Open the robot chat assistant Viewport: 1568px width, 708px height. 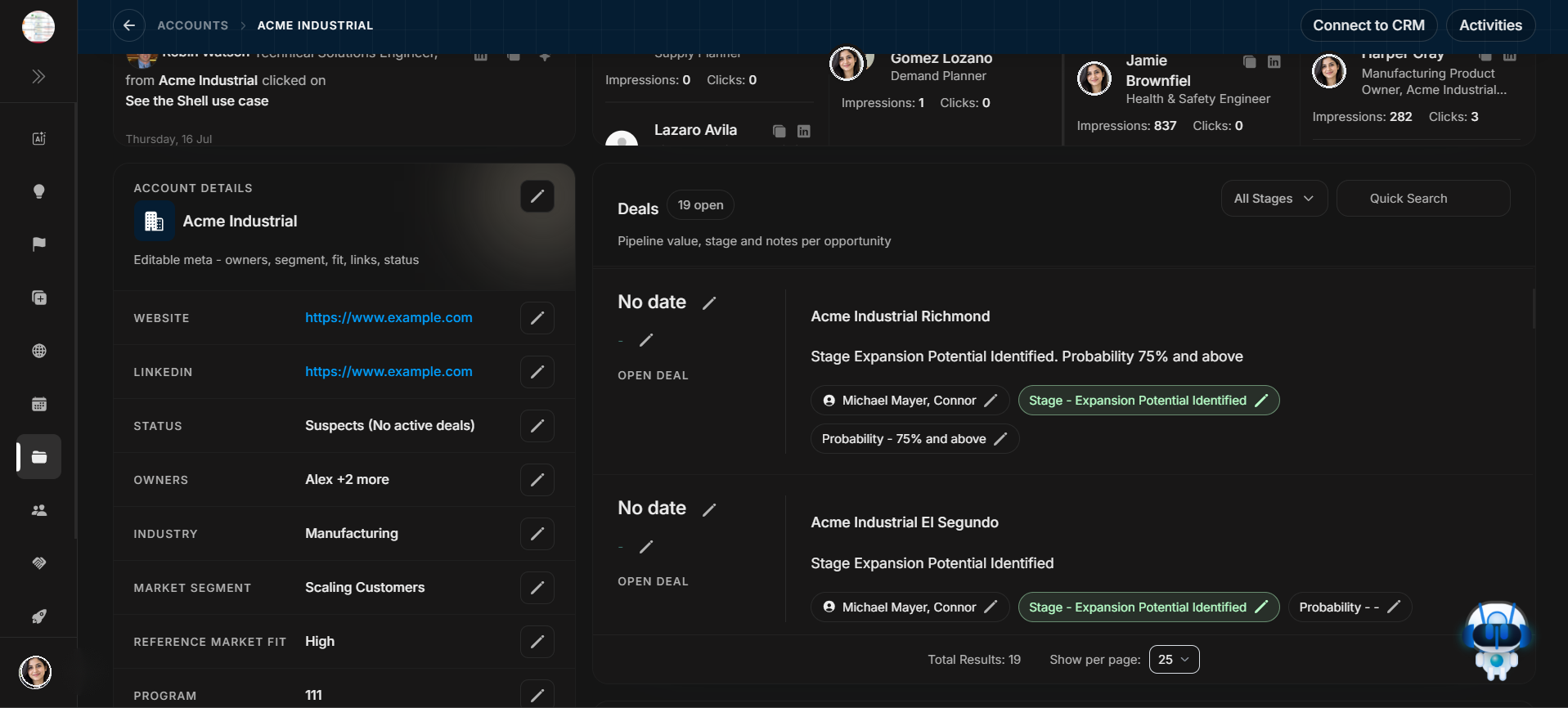[x=1496, y=641]
